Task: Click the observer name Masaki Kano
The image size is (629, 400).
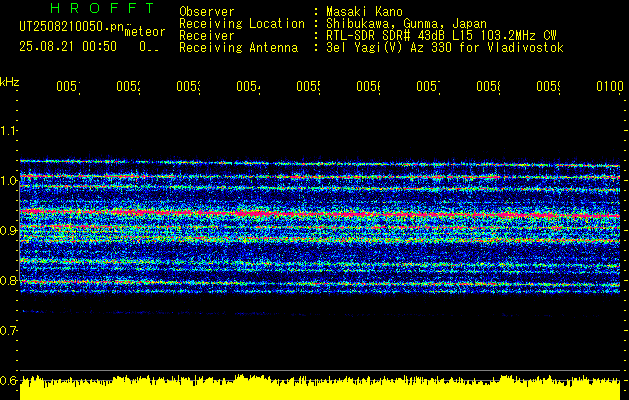Action: pyautogui.click(x=364, y=11)
